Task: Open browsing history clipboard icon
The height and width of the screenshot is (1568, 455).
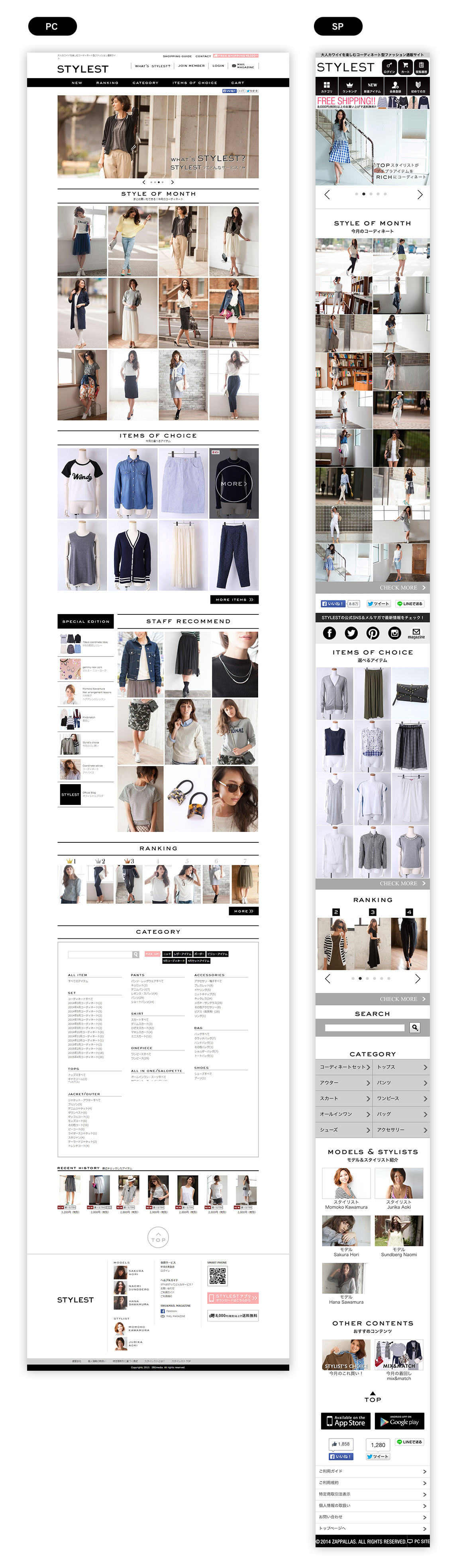Action: coord(421,67)
